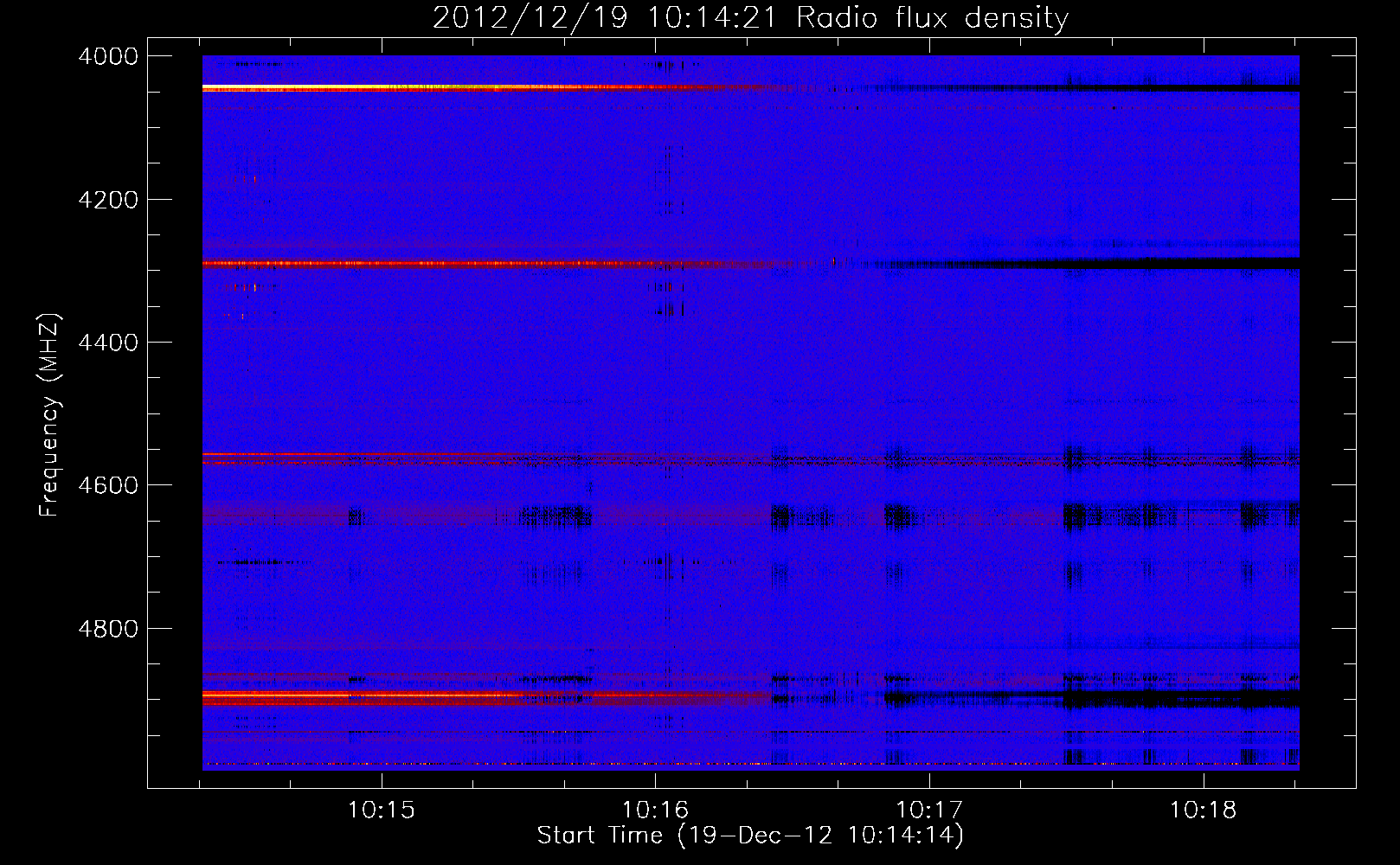Screen dimensions: 1400x865
Task: Click the 10:17 time axis label
Action: coord(929,810)
